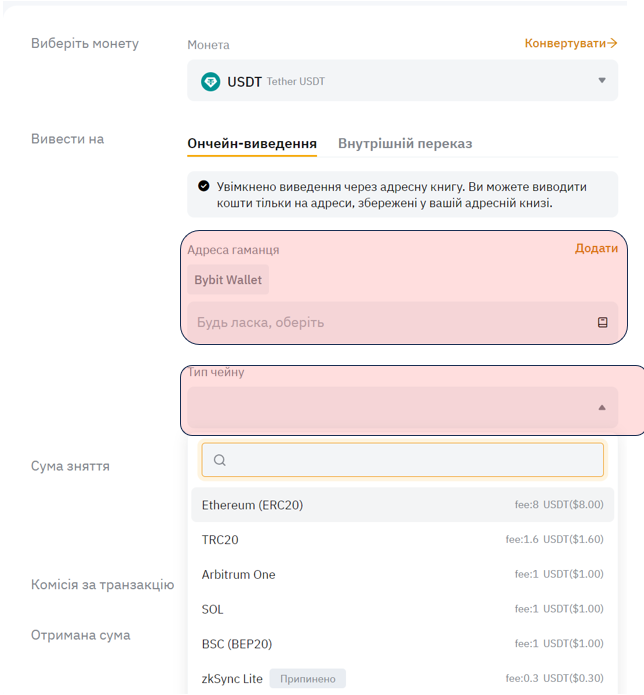Click the Tether USDT coin icon
The height and width of the screenshot is (695, 644).
pyautogui.click(x=210, y=81)
